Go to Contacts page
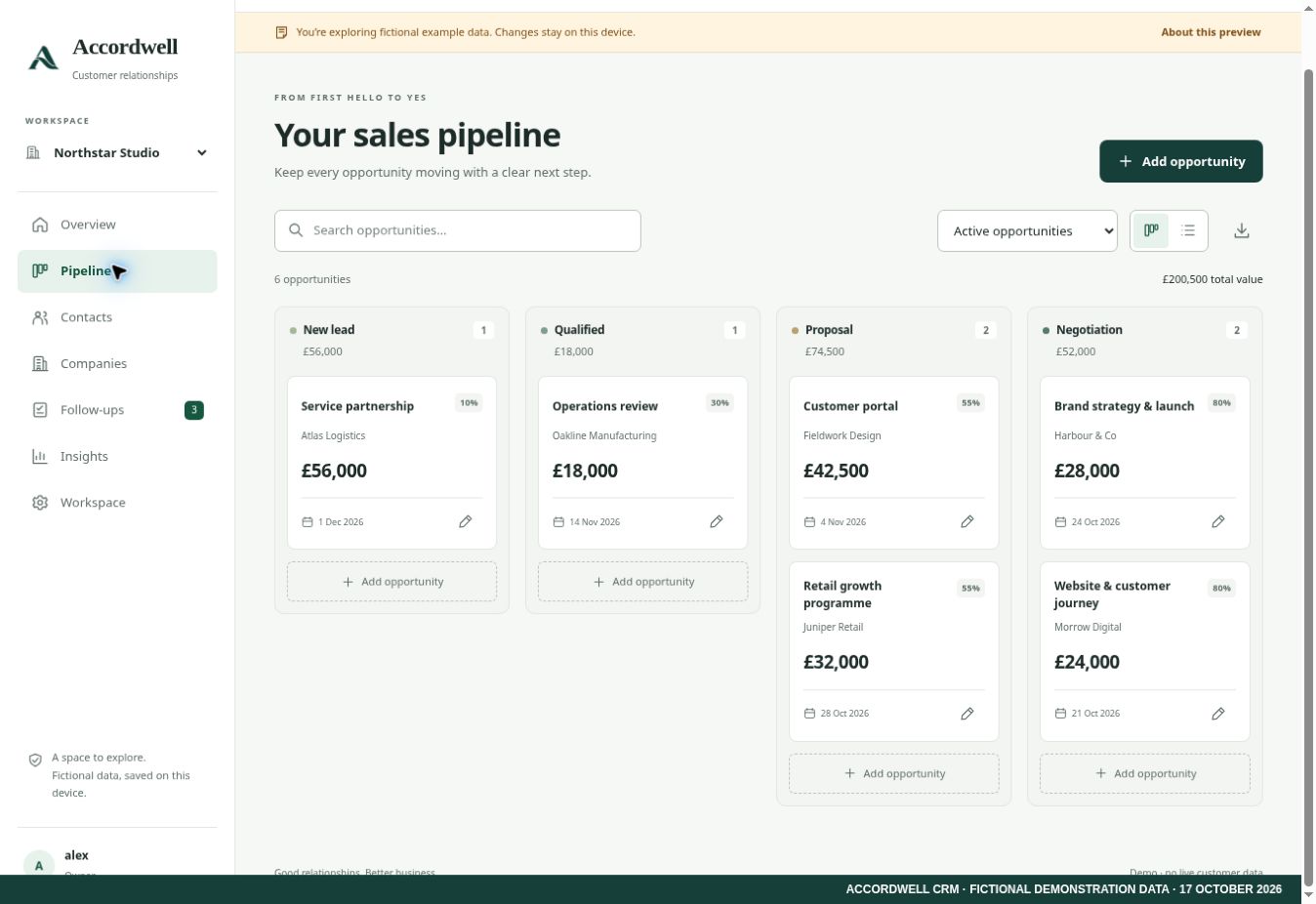1316x904 pixels. pyautogui.click(x=117, y=317)
